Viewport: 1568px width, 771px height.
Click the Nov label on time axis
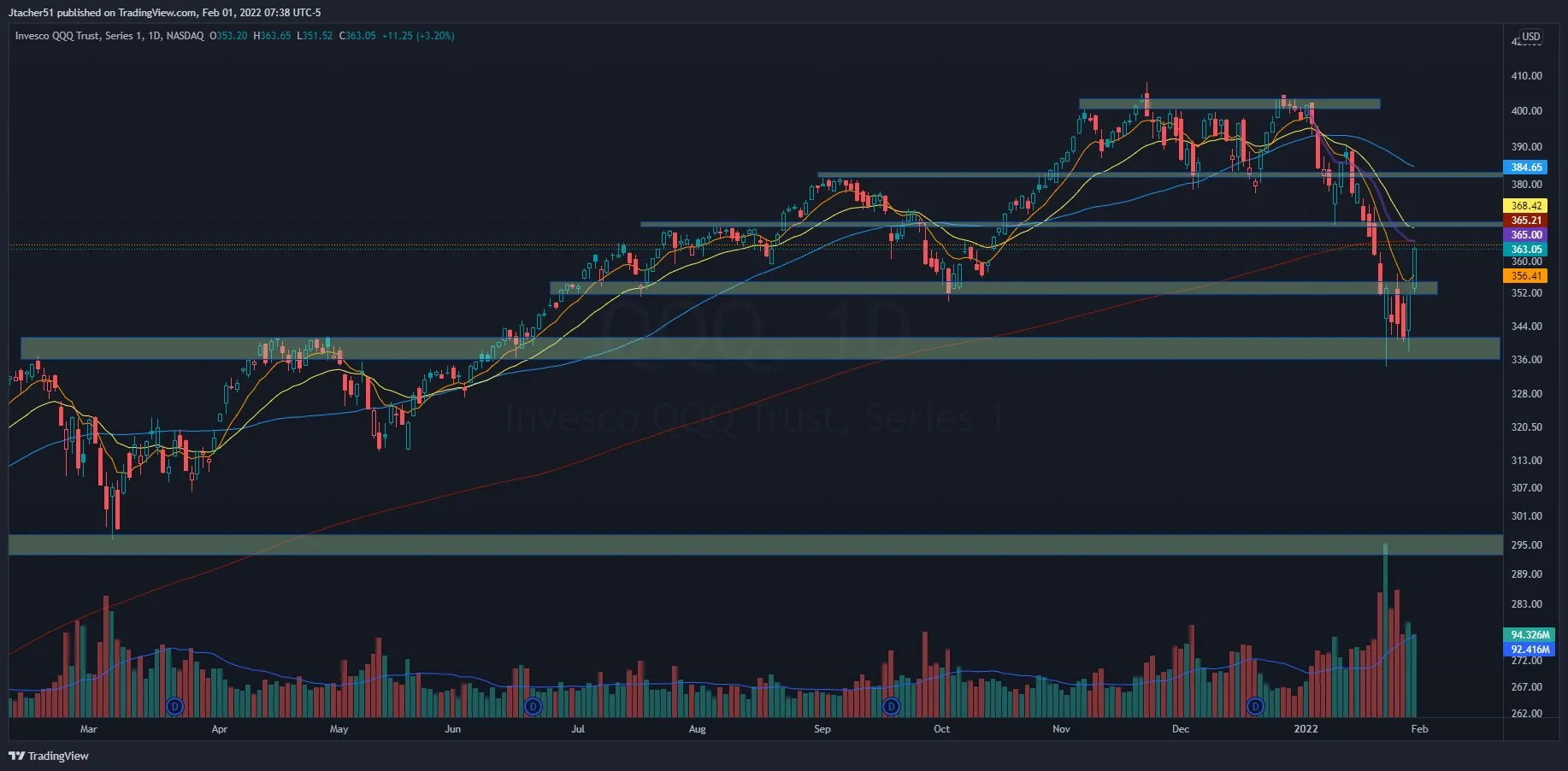coord(1061,729)
